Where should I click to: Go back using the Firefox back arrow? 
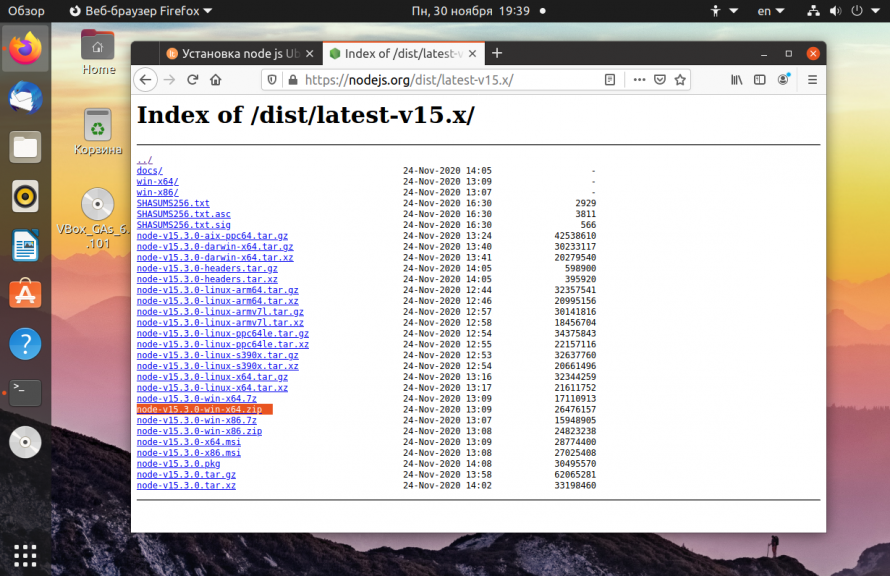pos(145,80)
